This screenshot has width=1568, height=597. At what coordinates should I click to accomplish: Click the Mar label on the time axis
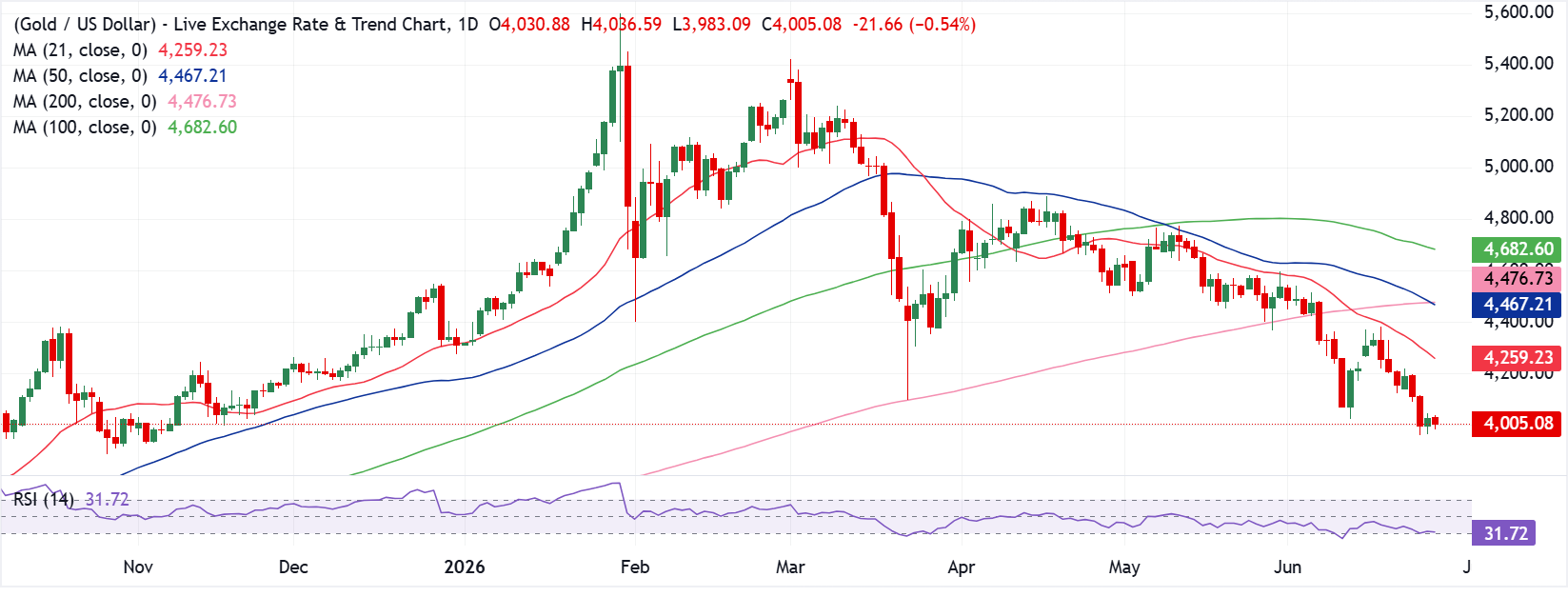click(790, 567)
